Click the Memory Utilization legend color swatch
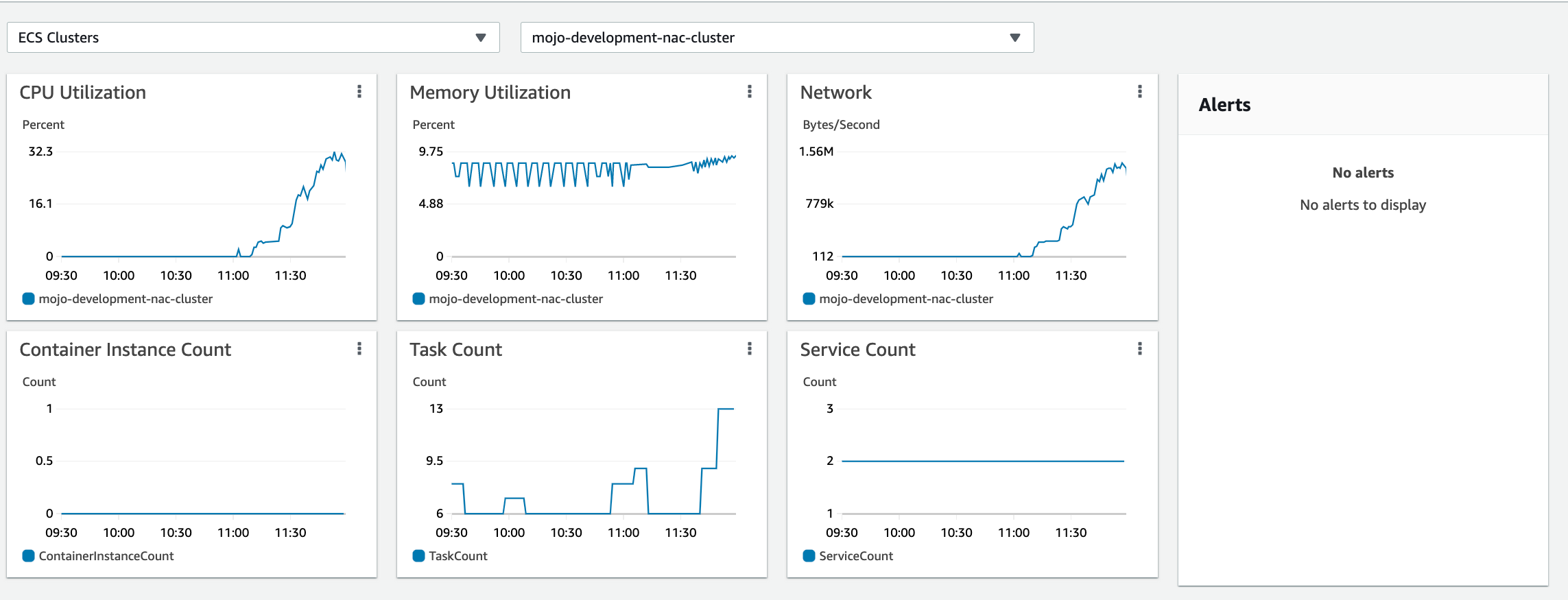 (418, 299)
